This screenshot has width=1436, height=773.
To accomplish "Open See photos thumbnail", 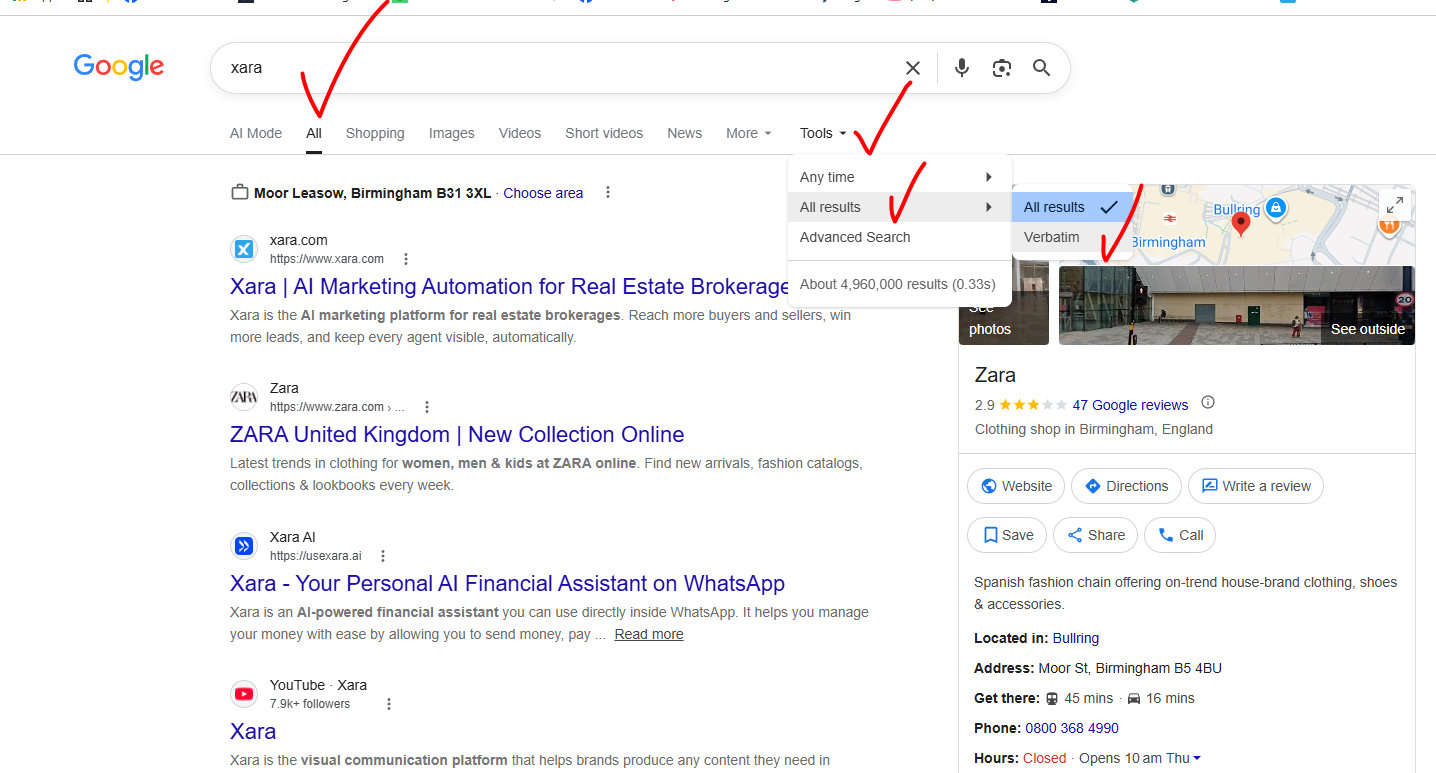I will coord(1003,305).
